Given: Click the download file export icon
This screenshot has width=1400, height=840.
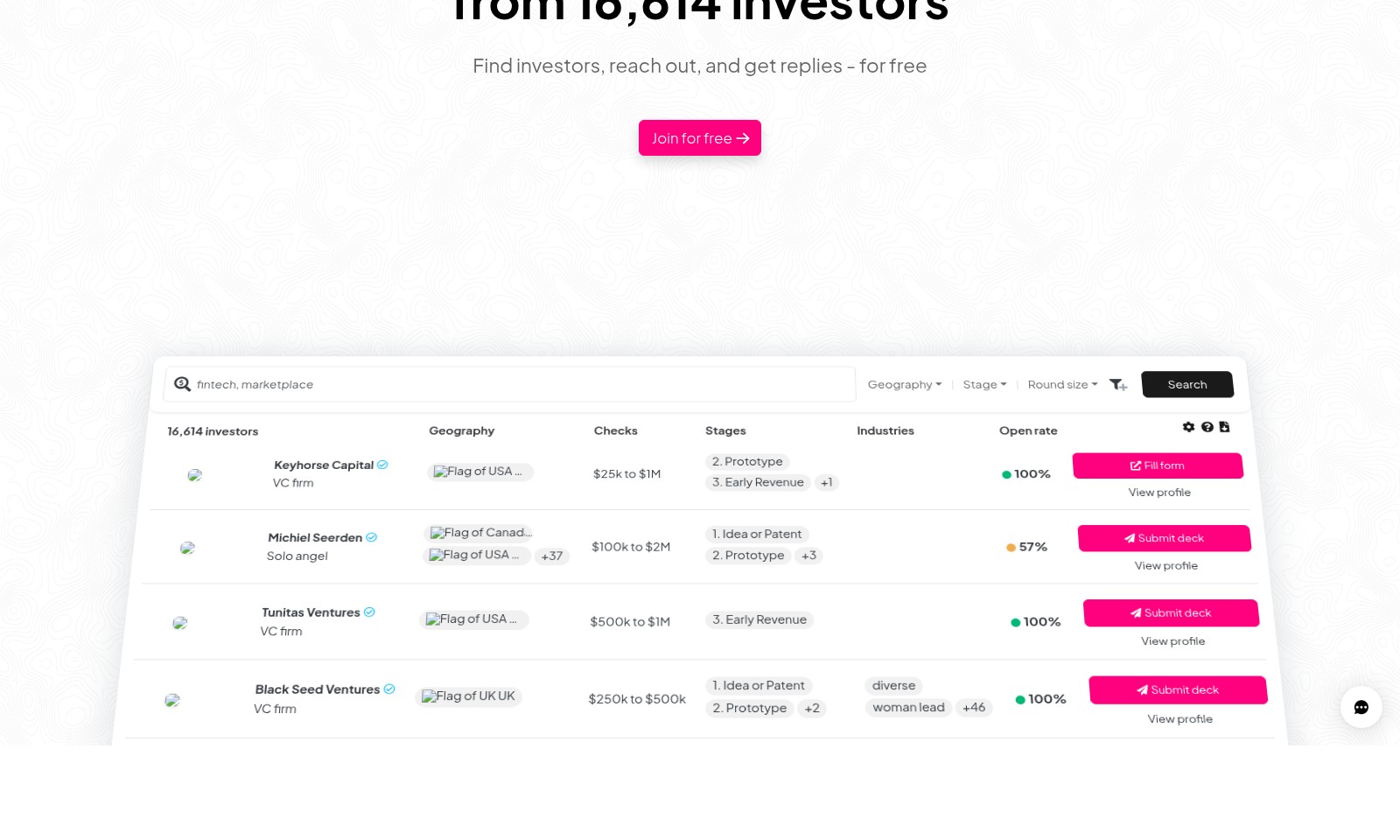Looking at the screenshot, I should click(1225, 427).
